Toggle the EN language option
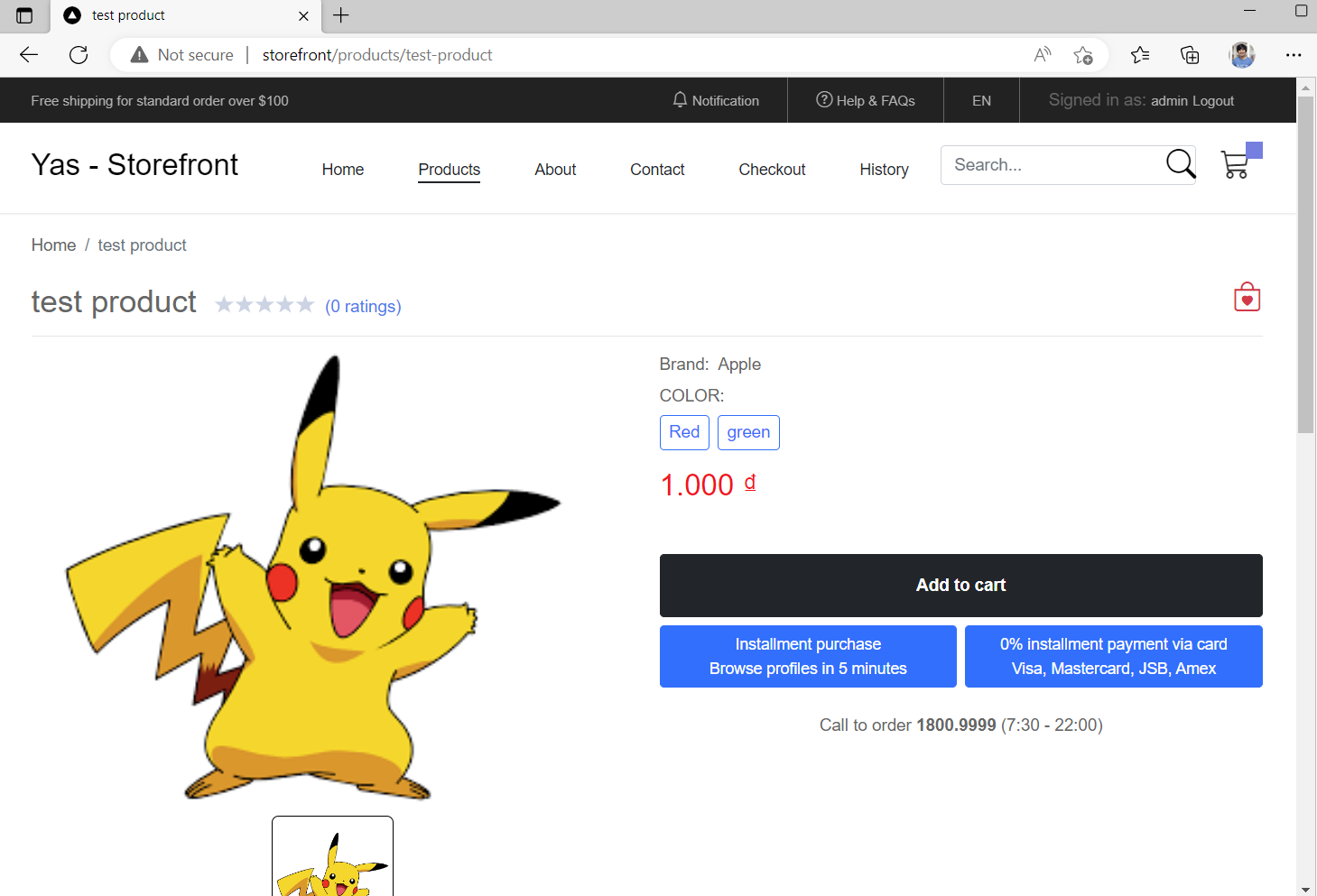Image resolution: width=1317 pixels, height=896 pixels. tap(981, 100)
